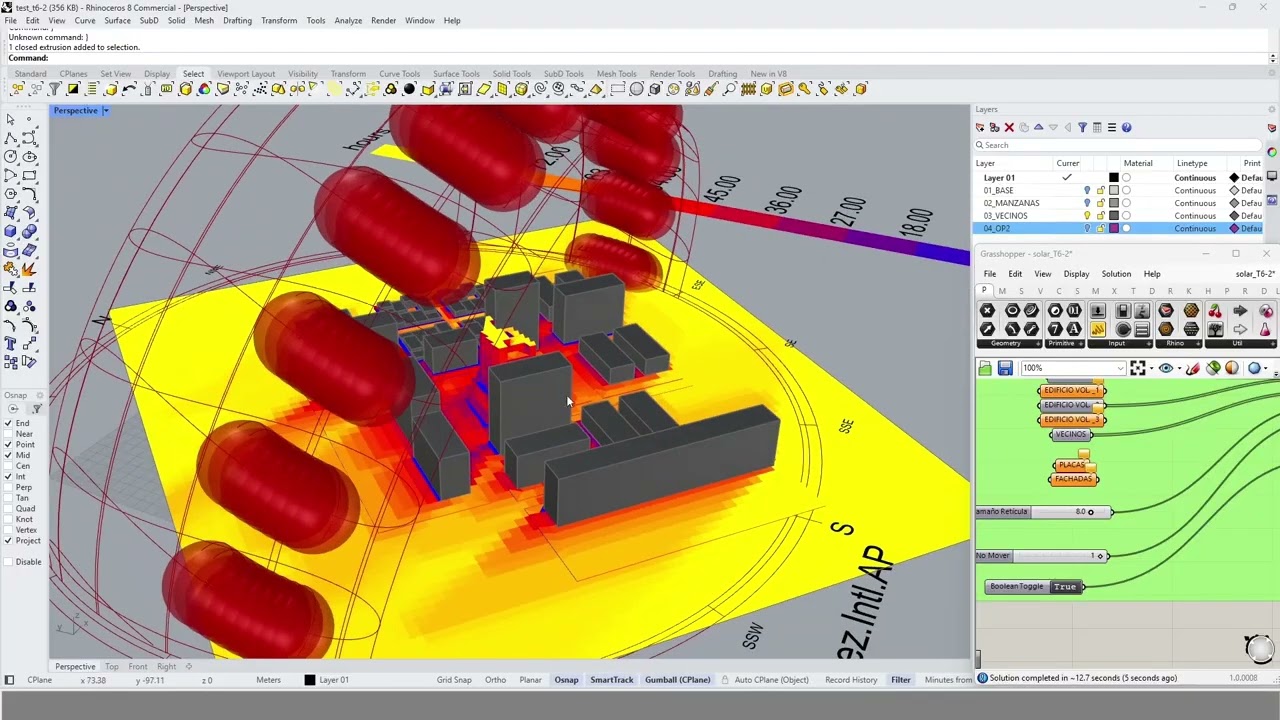Screen dimensions: 1280x720
Task: Click Filter in the status bar
Action: [901, 680]
